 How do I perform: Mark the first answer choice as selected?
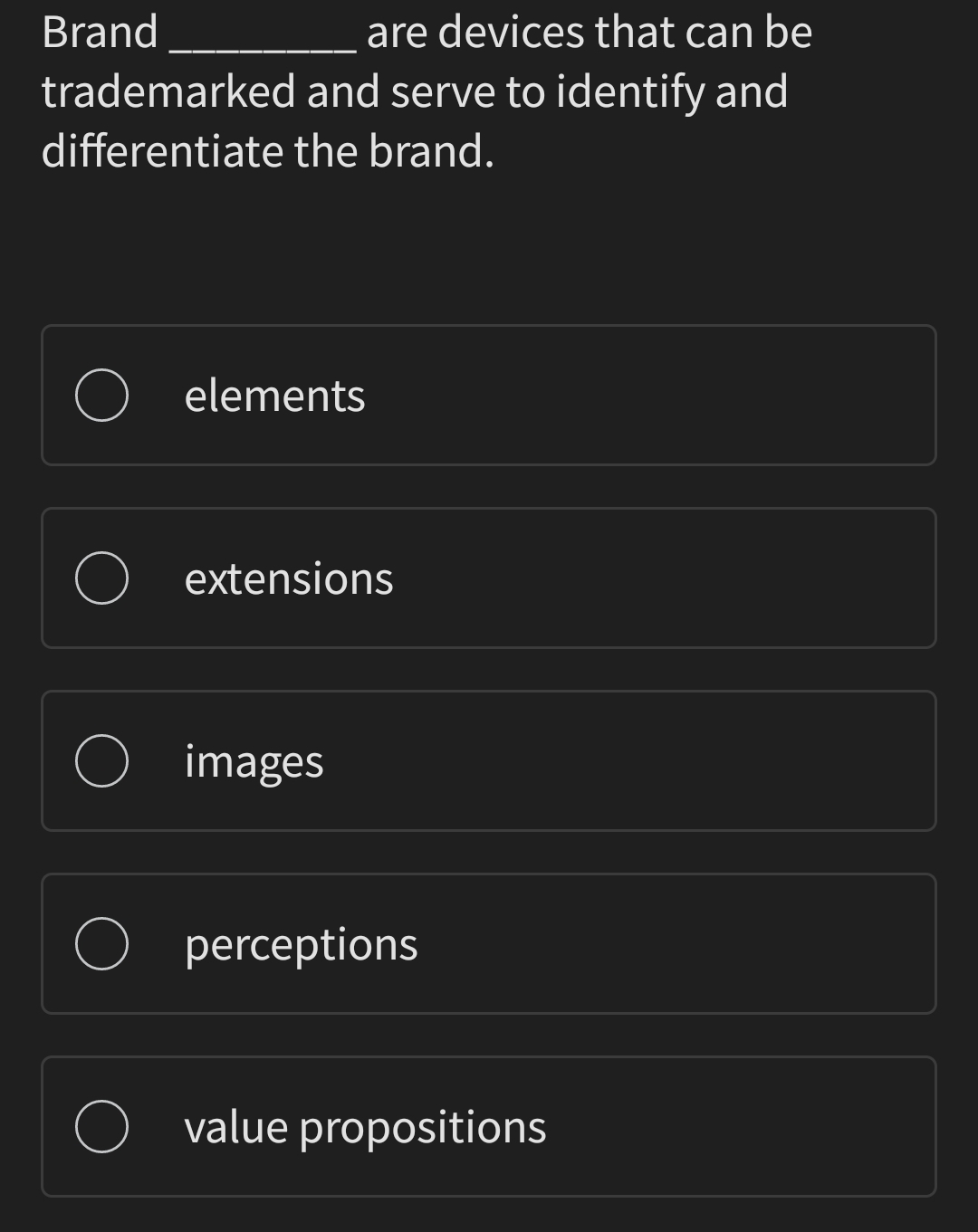coord(102,395)
